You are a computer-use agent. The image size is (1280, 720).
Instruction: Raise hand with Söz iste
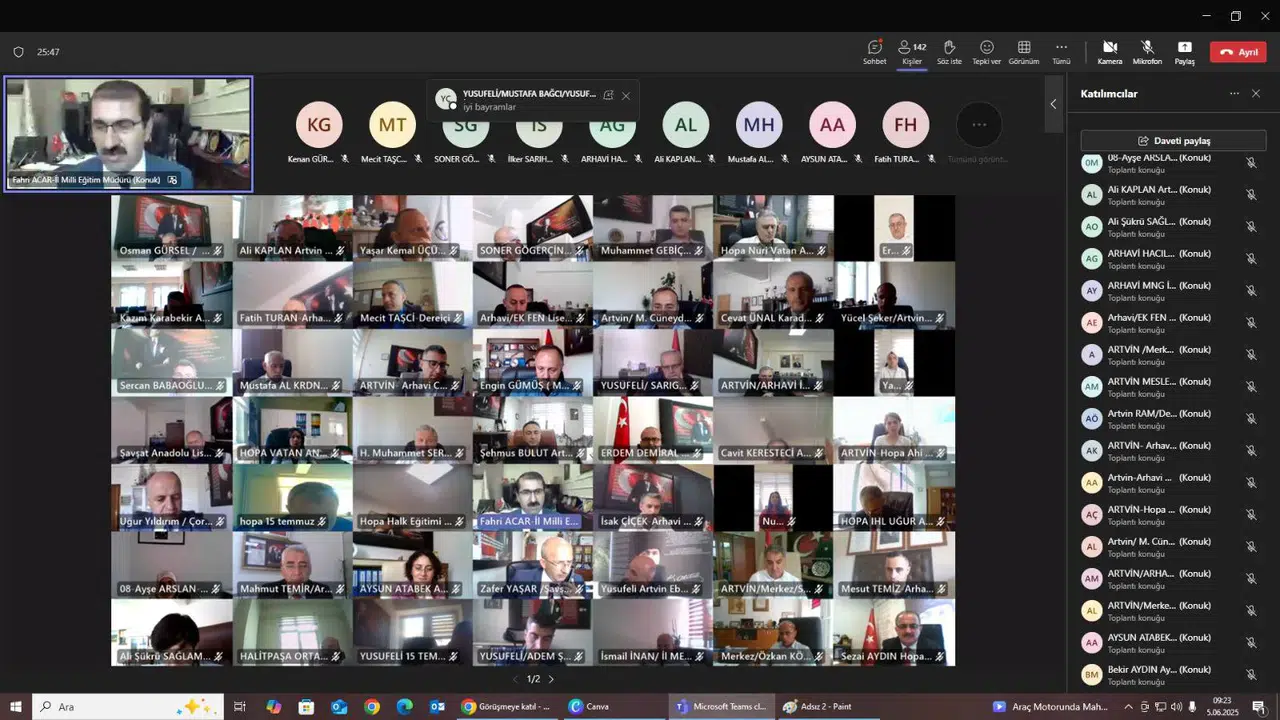[949, 51]
